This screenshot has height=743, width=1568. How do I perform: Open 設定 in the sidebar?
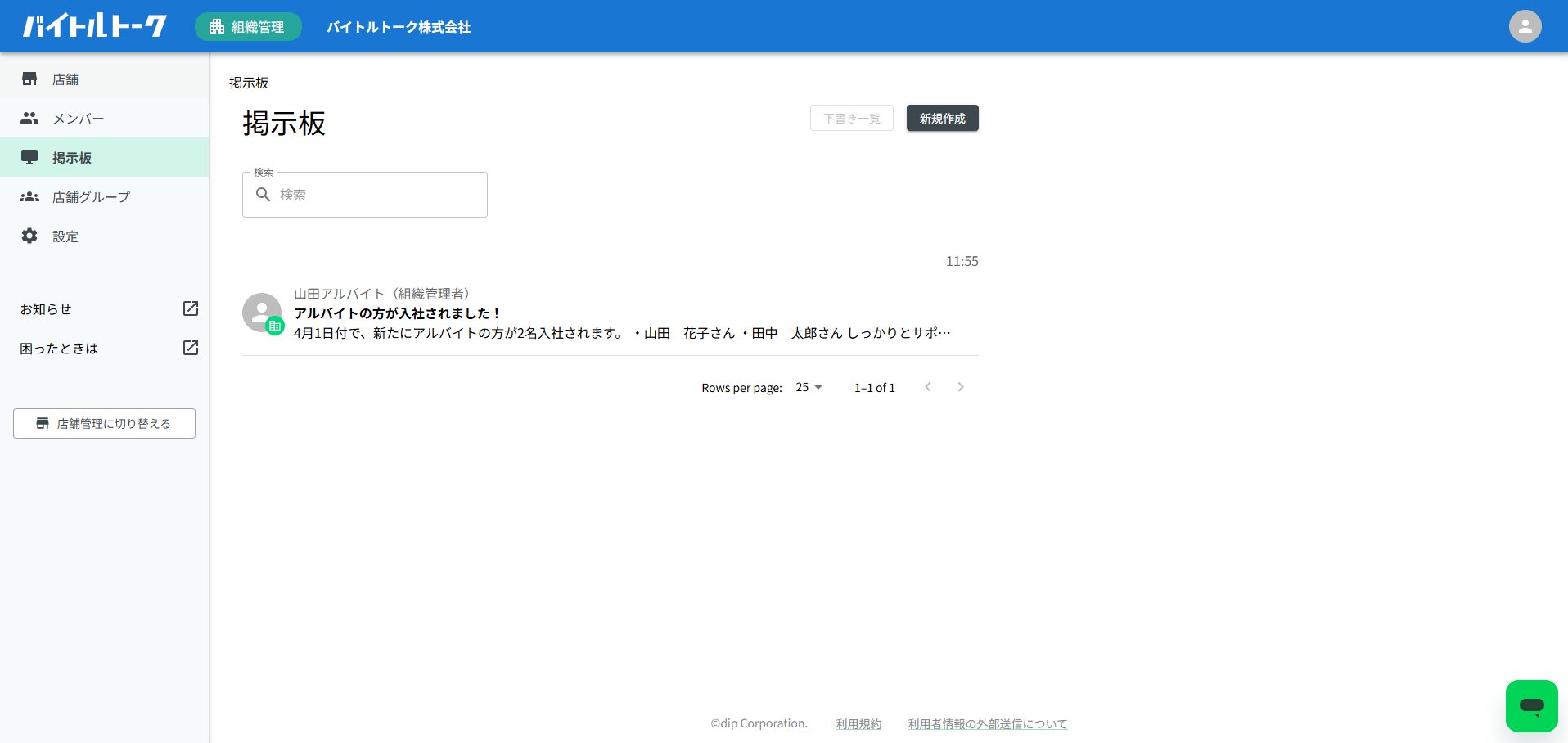click(105, 236)
